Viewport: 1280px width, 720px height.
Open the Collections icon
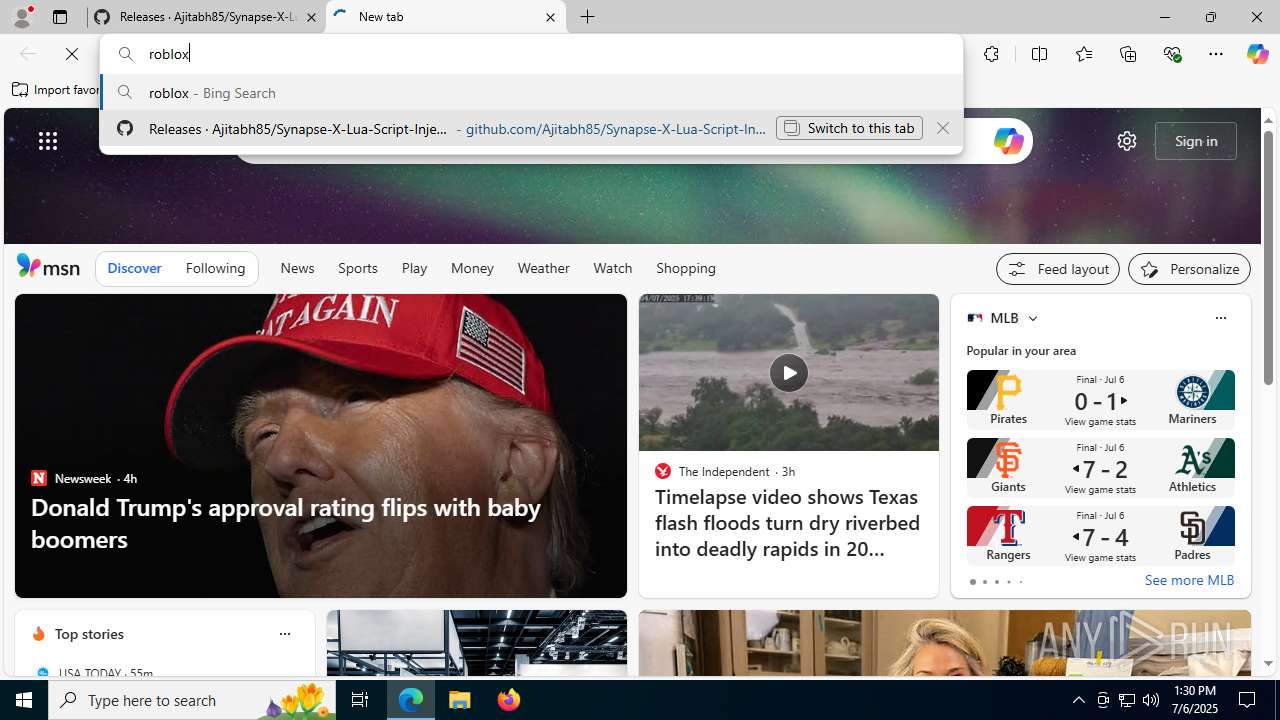pyautogui.click(x=1128, y=54)
